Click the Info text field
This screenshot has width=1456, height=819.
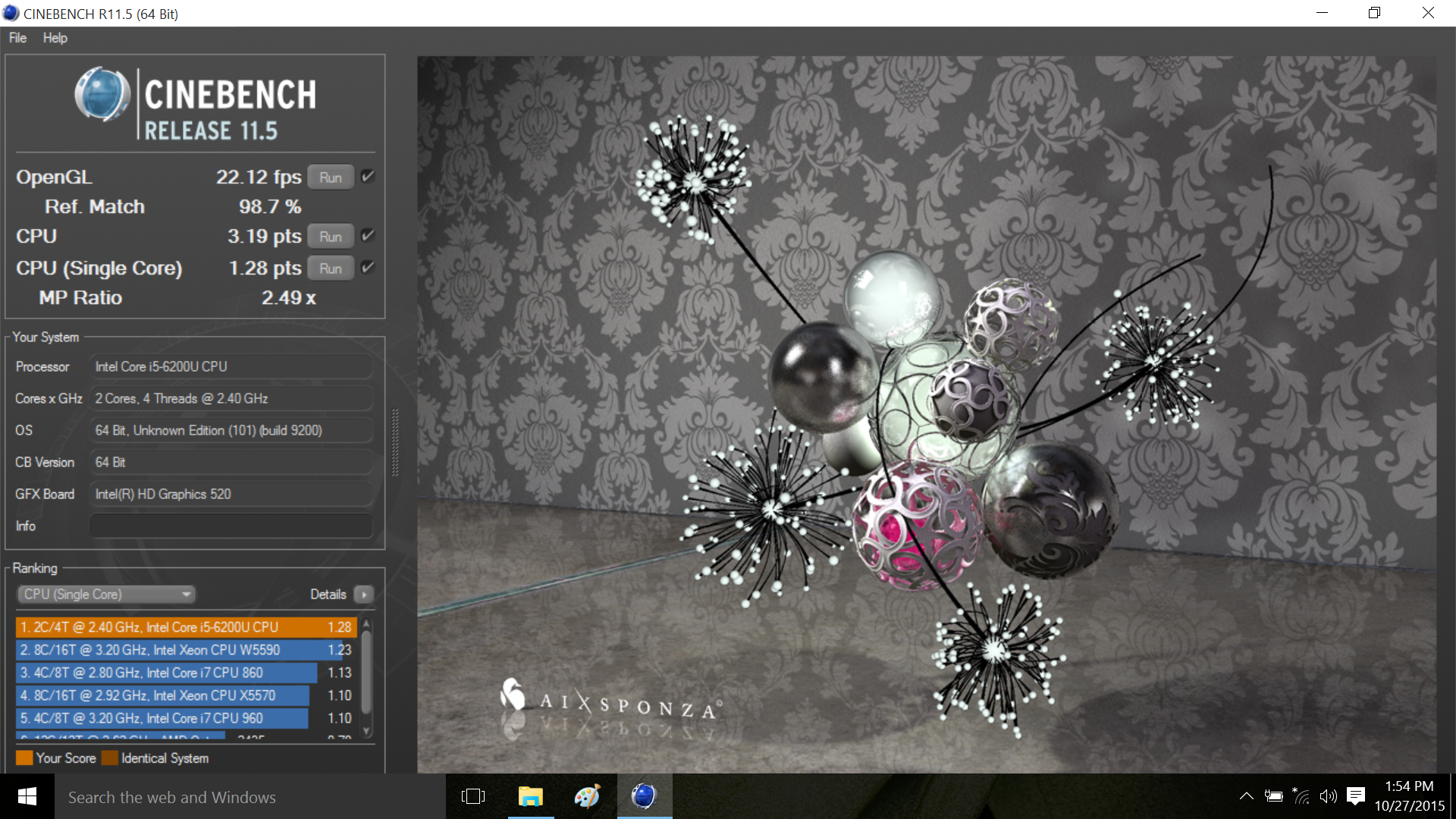231,526
